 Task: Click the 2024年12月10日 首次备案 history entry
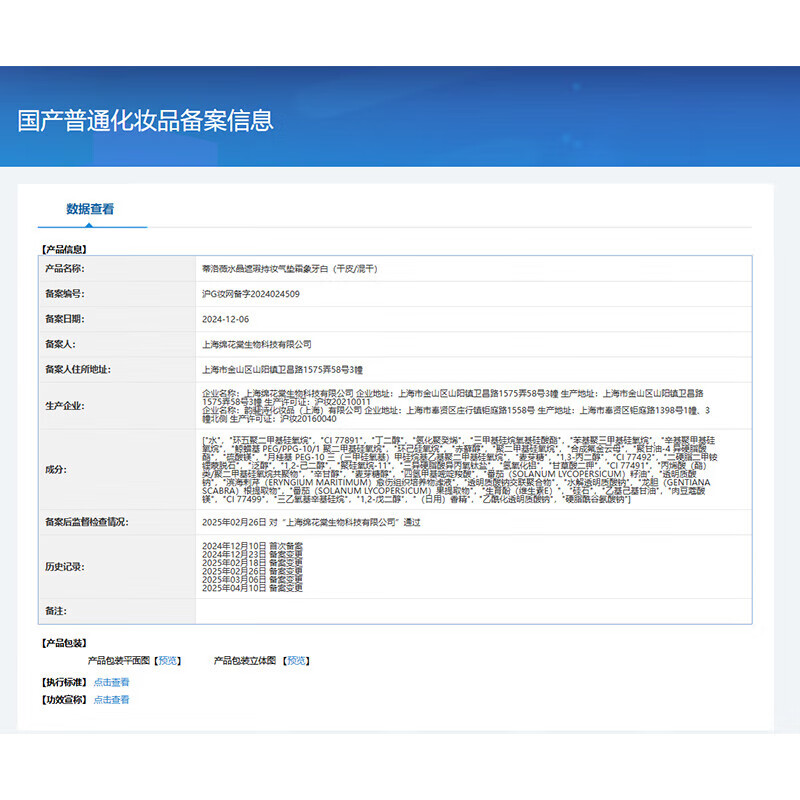252,544
